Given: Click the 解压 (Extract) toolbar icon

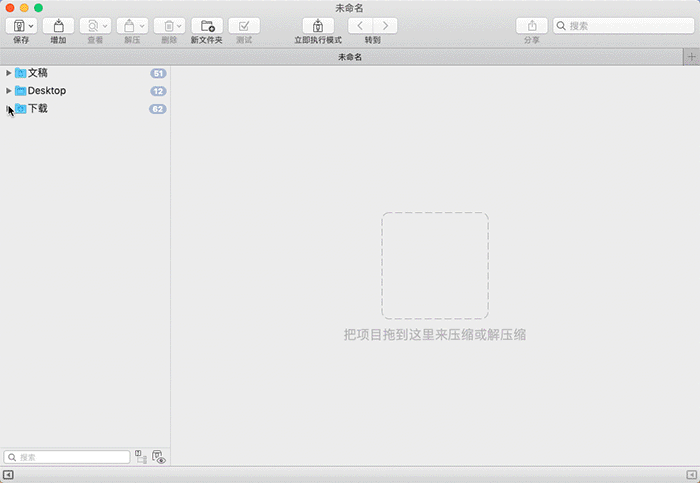Looking at the screenshot, I should (x=129, y=26).
